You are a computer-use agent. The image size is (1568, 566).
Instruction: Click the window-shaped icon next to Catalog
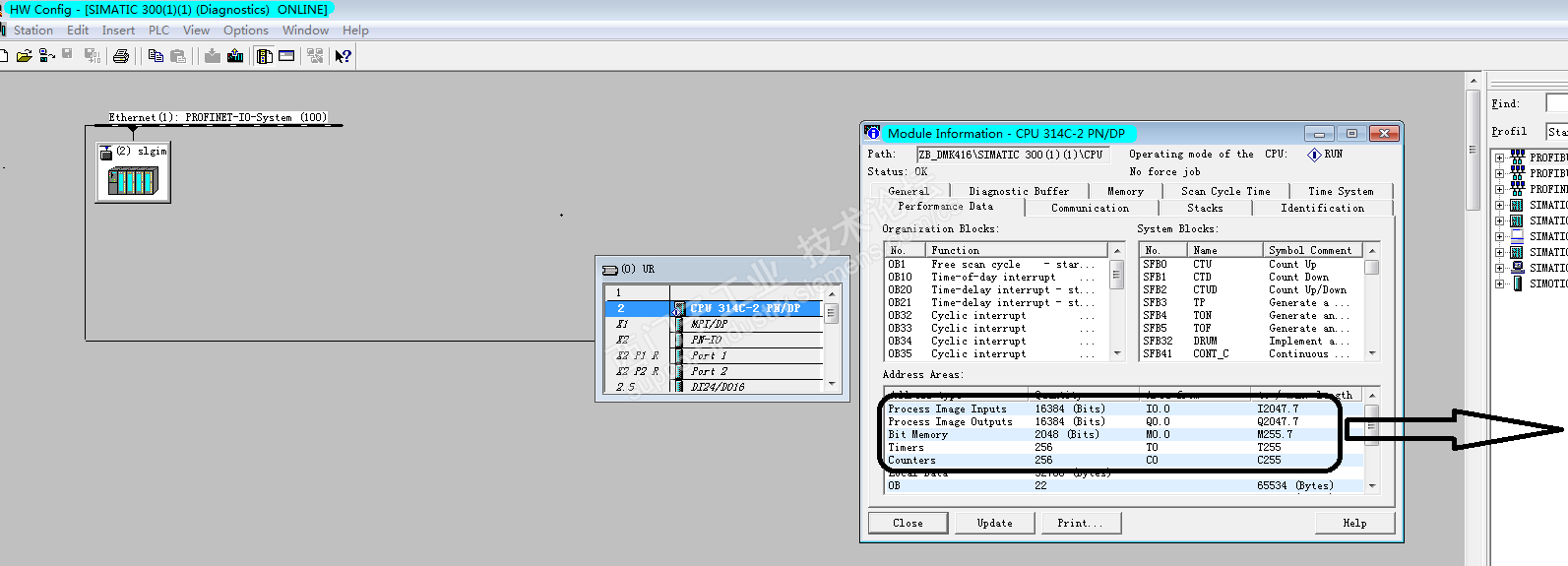[286, 56]
